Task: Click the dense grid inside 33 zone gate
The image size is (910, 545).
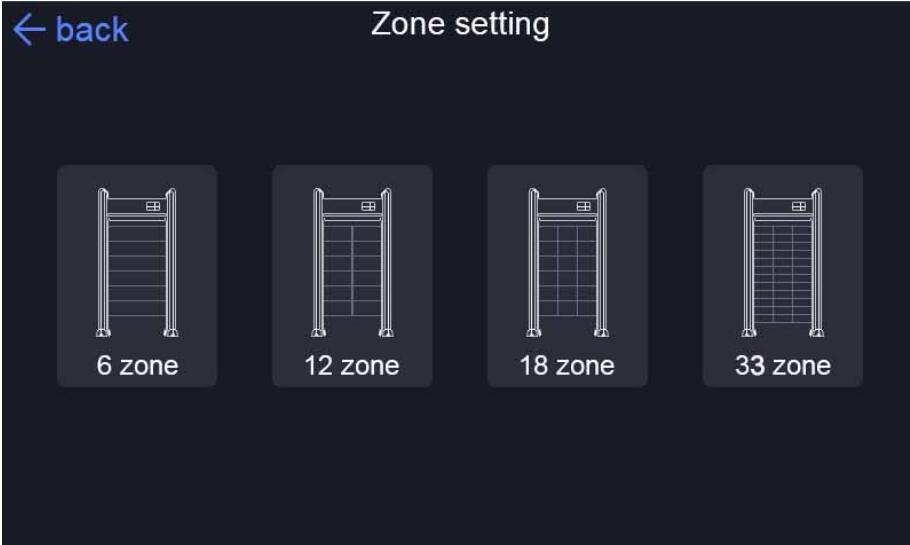Action: (783, 272)
